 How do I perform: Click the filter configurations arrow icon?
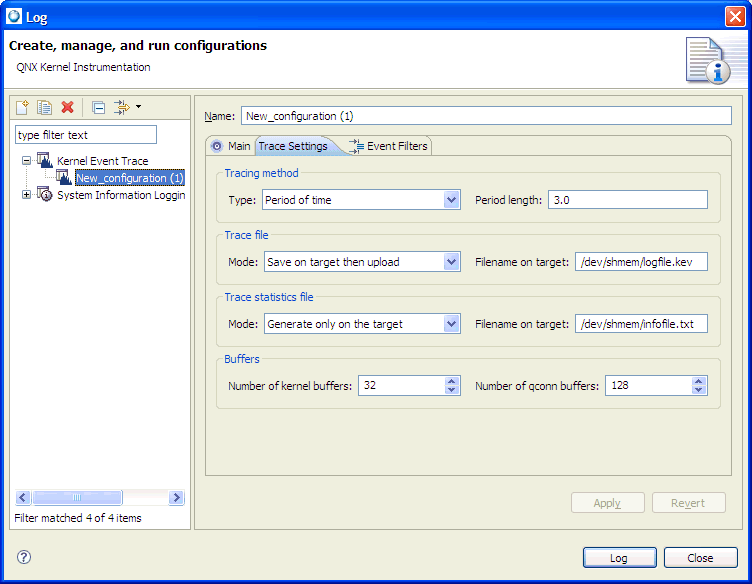[x=123, y=107]
